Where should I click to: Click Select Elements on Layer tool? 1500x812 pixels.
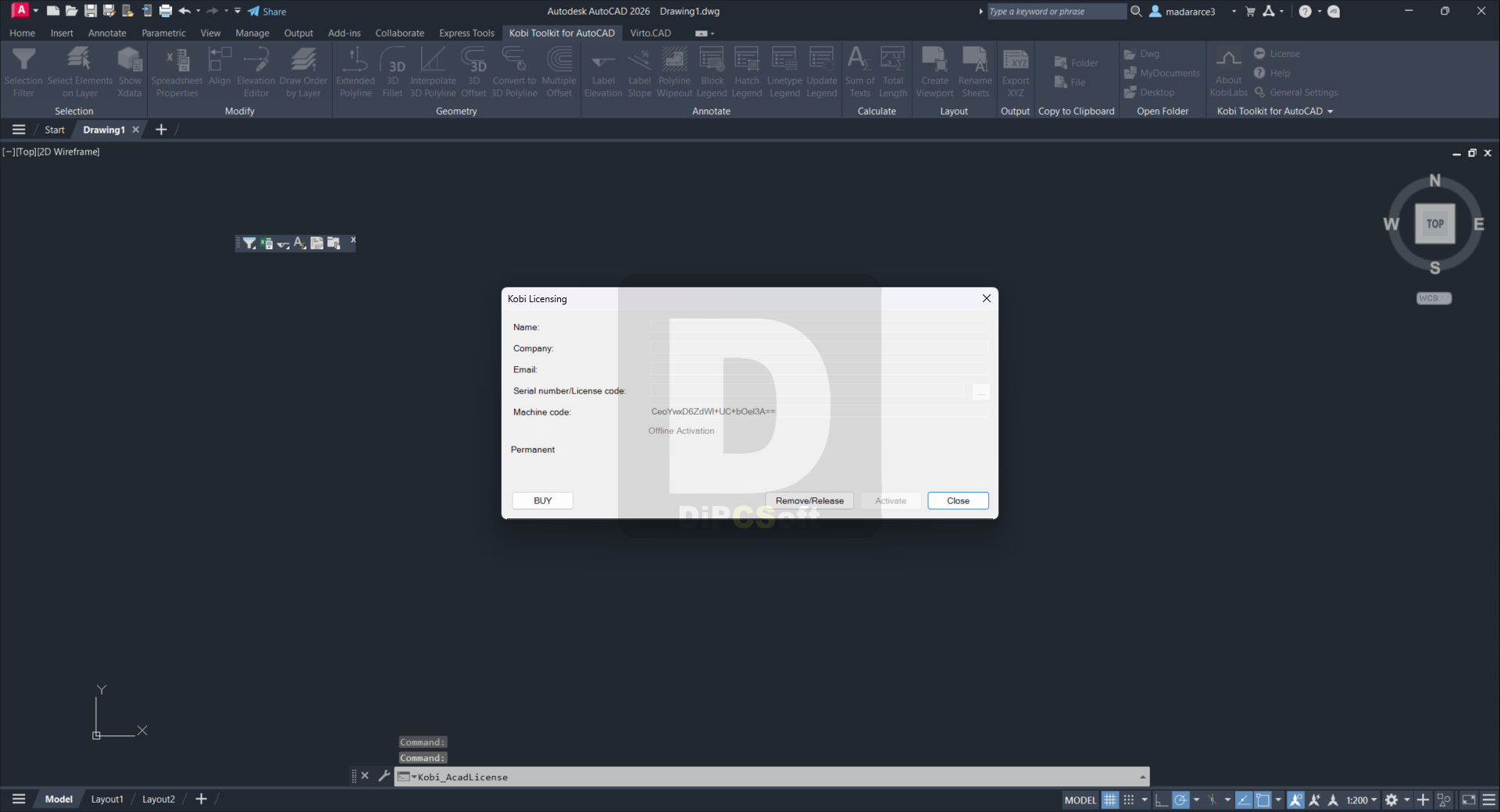coord(80,72)
